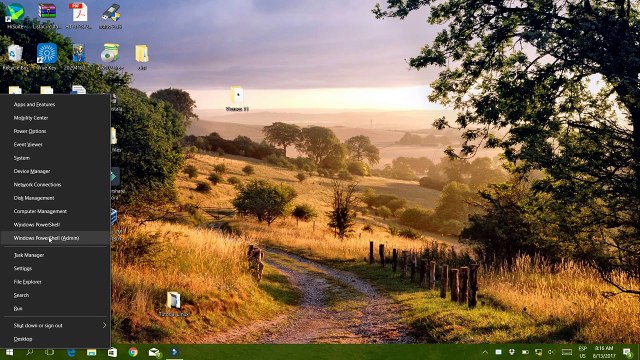Image resolution: width=640 pixels, height=360 pixels.
Task: Select the zipped folder in the second icon row
Action: [142, 57]
